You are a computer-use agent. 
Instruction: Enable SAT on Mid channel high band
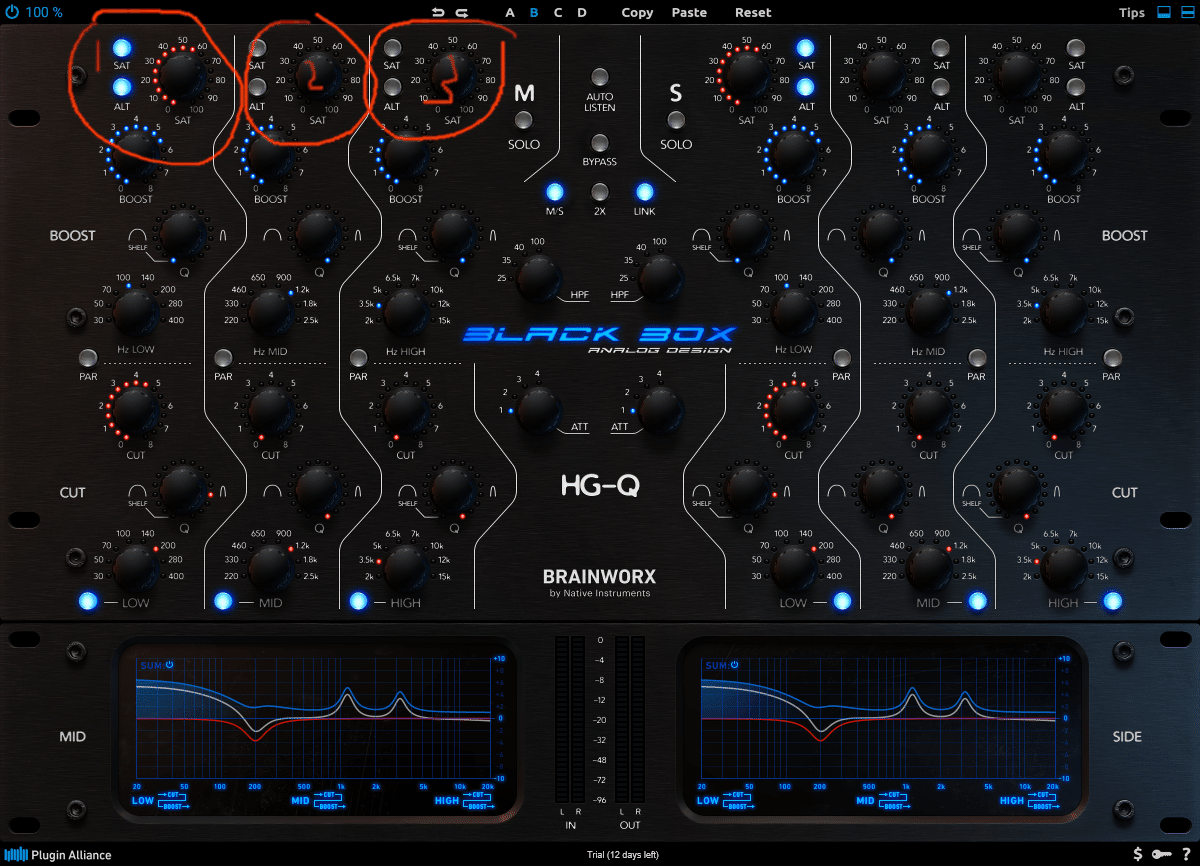393,48
